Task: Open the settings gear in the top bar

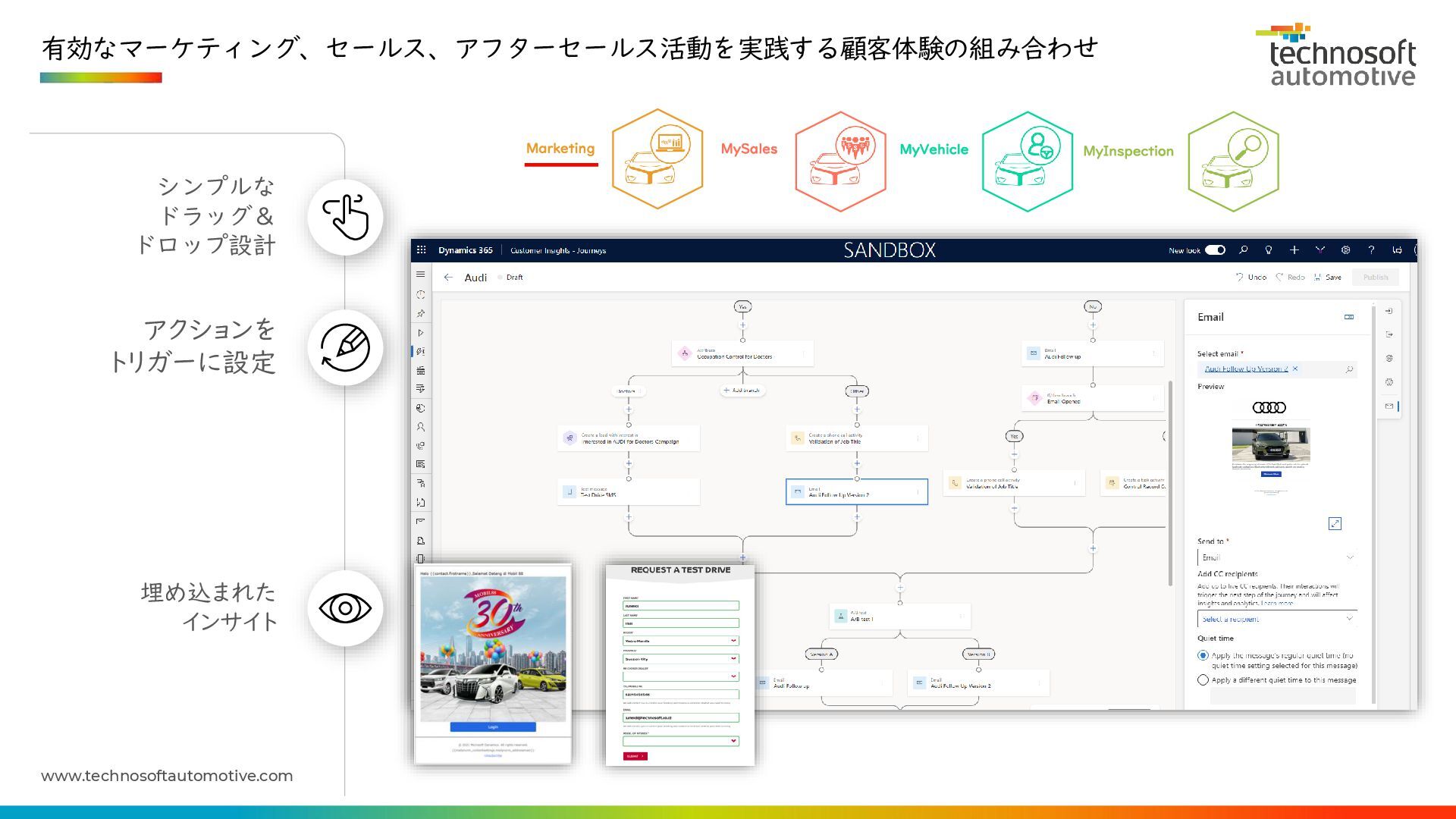Action: tap(1346, 249)
